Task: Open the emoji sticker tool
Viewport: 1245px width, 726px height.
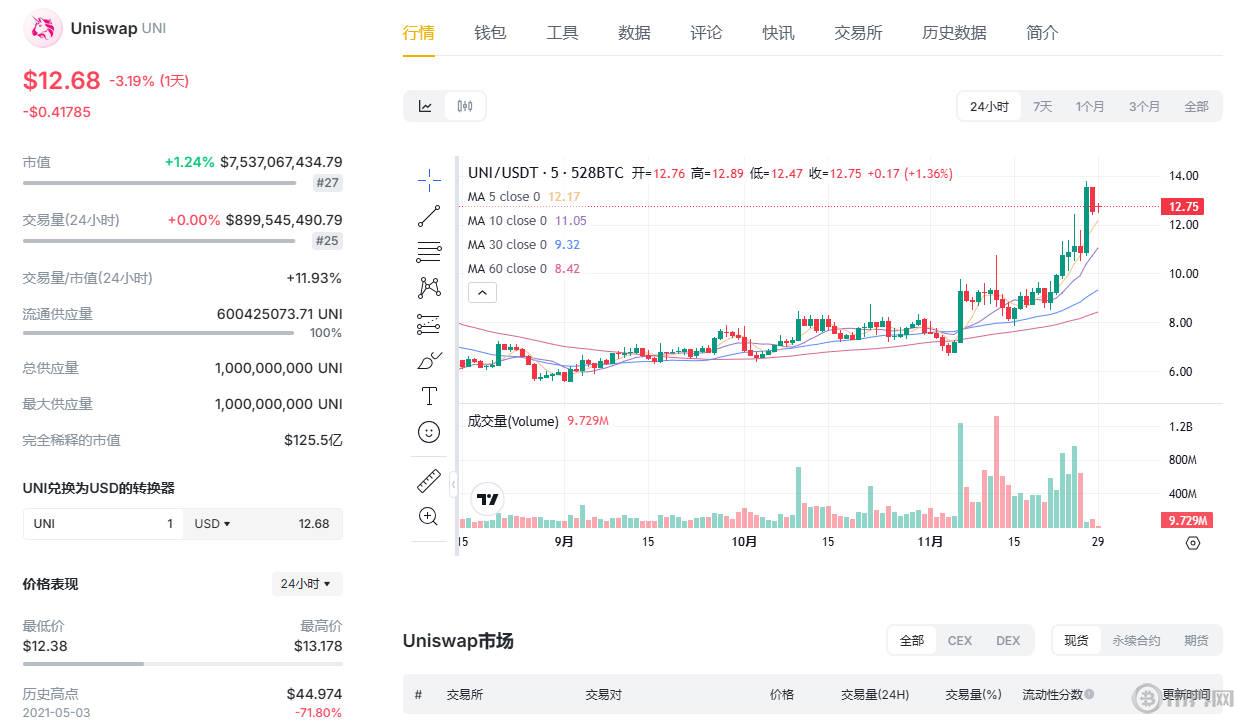Action: (428, 432)
